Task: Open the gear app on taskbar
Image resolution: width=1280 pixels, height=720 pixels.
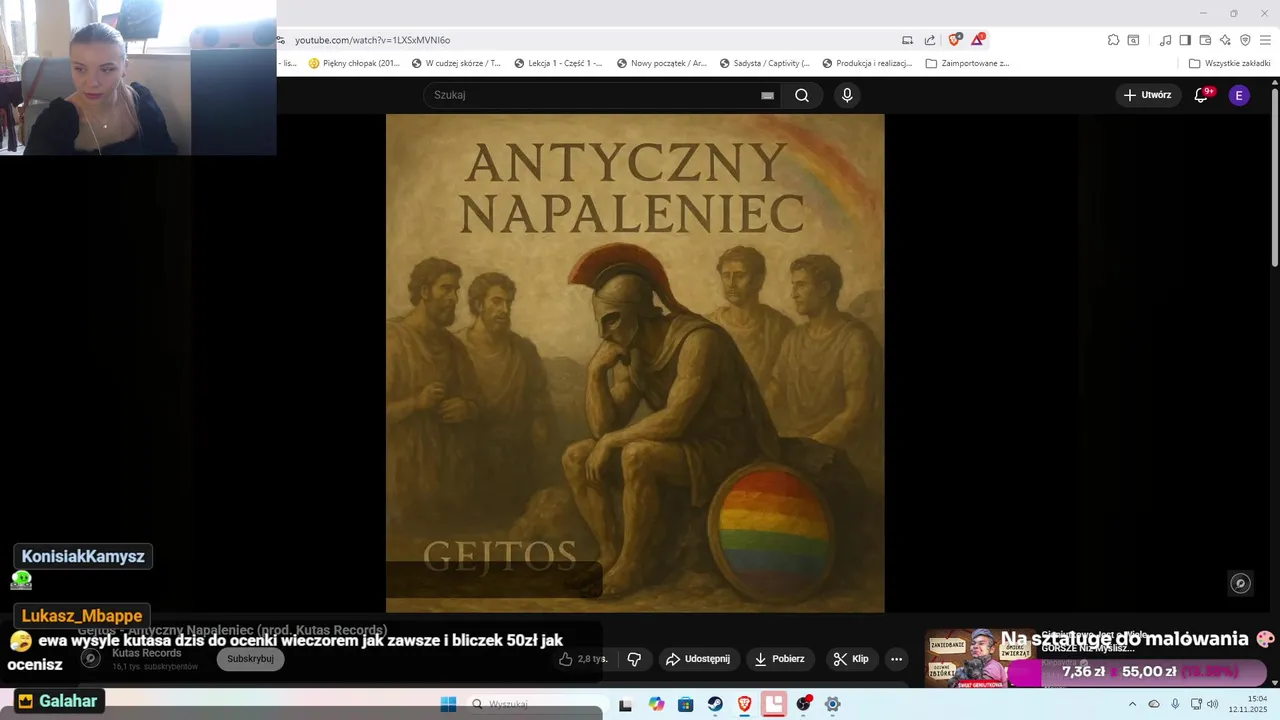Action: click(x=833, y=704)
